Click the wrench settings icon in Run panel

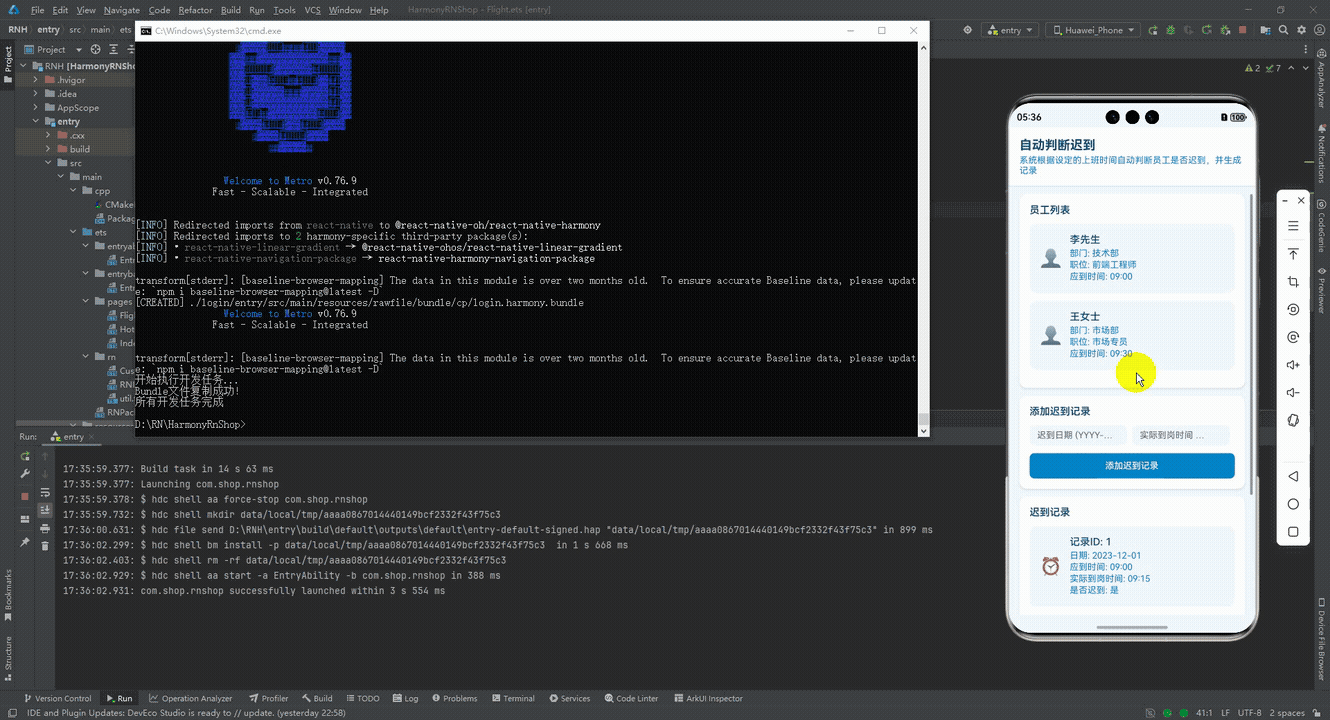pos(25,474)
